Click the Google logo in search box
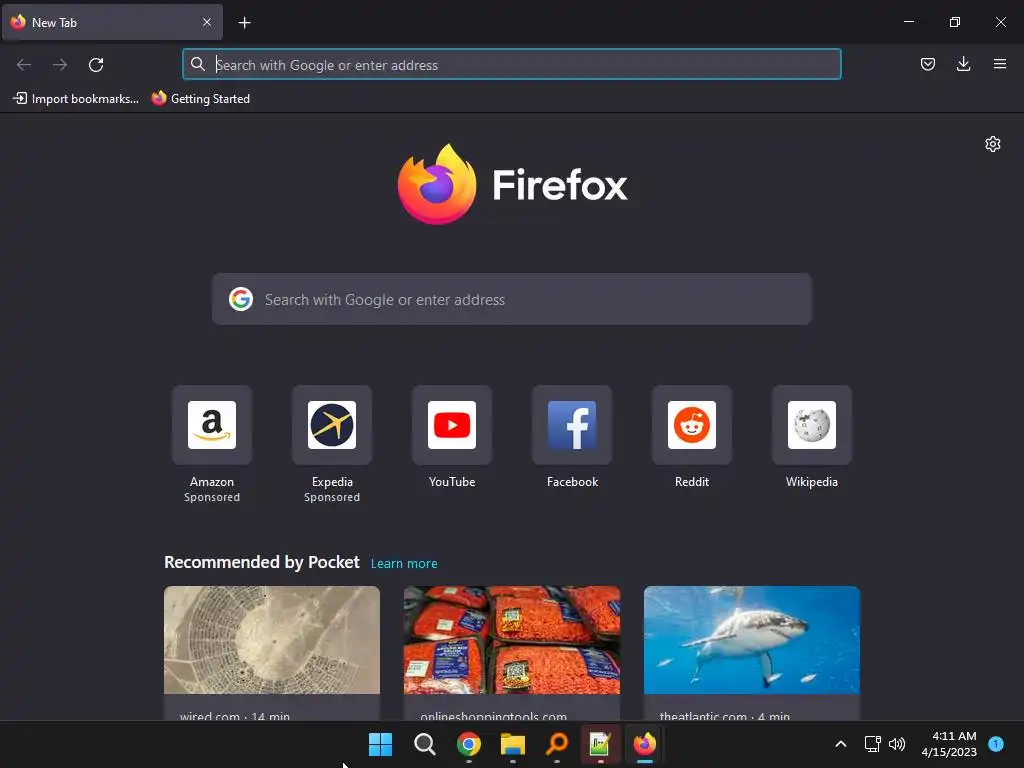1024x768 pixels. [241, 299]
